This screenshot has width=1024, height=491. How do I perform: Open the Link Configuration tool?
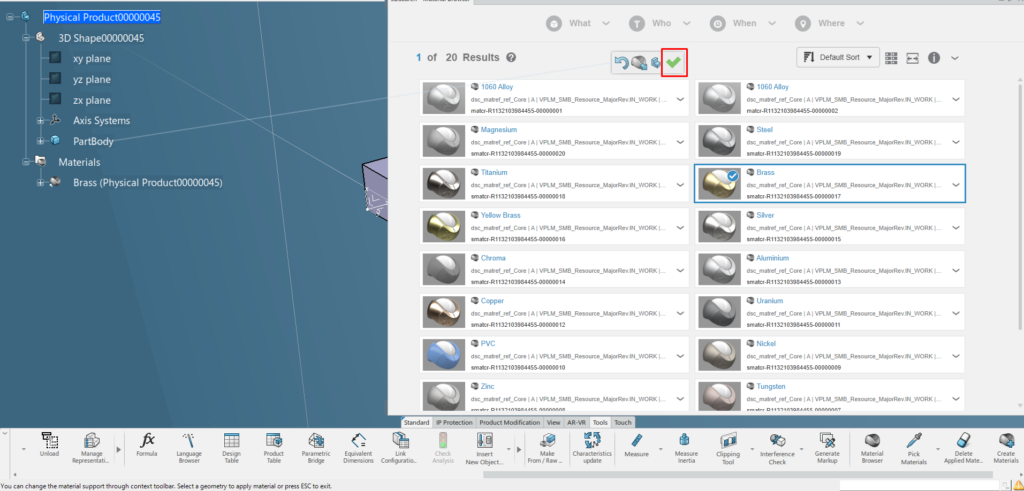(400, 447)
